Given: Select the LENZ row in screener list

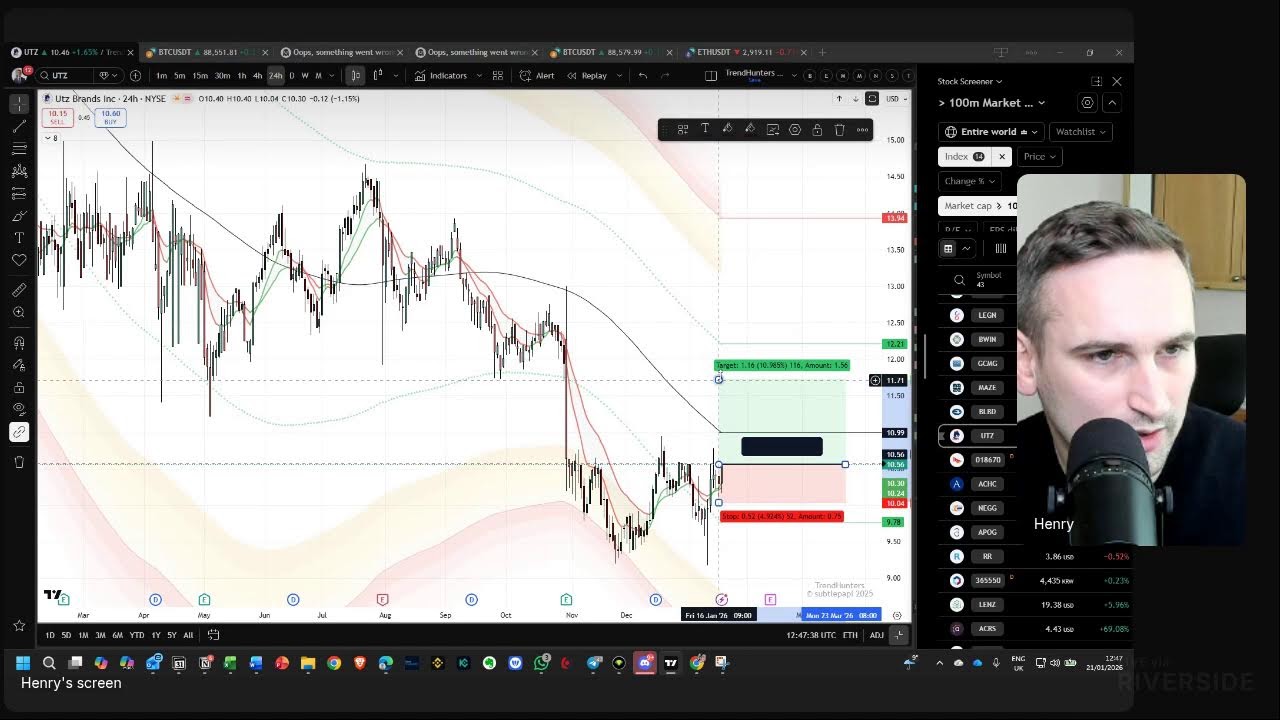Looking at the screenshot, I should click(x=1035, y=604).
